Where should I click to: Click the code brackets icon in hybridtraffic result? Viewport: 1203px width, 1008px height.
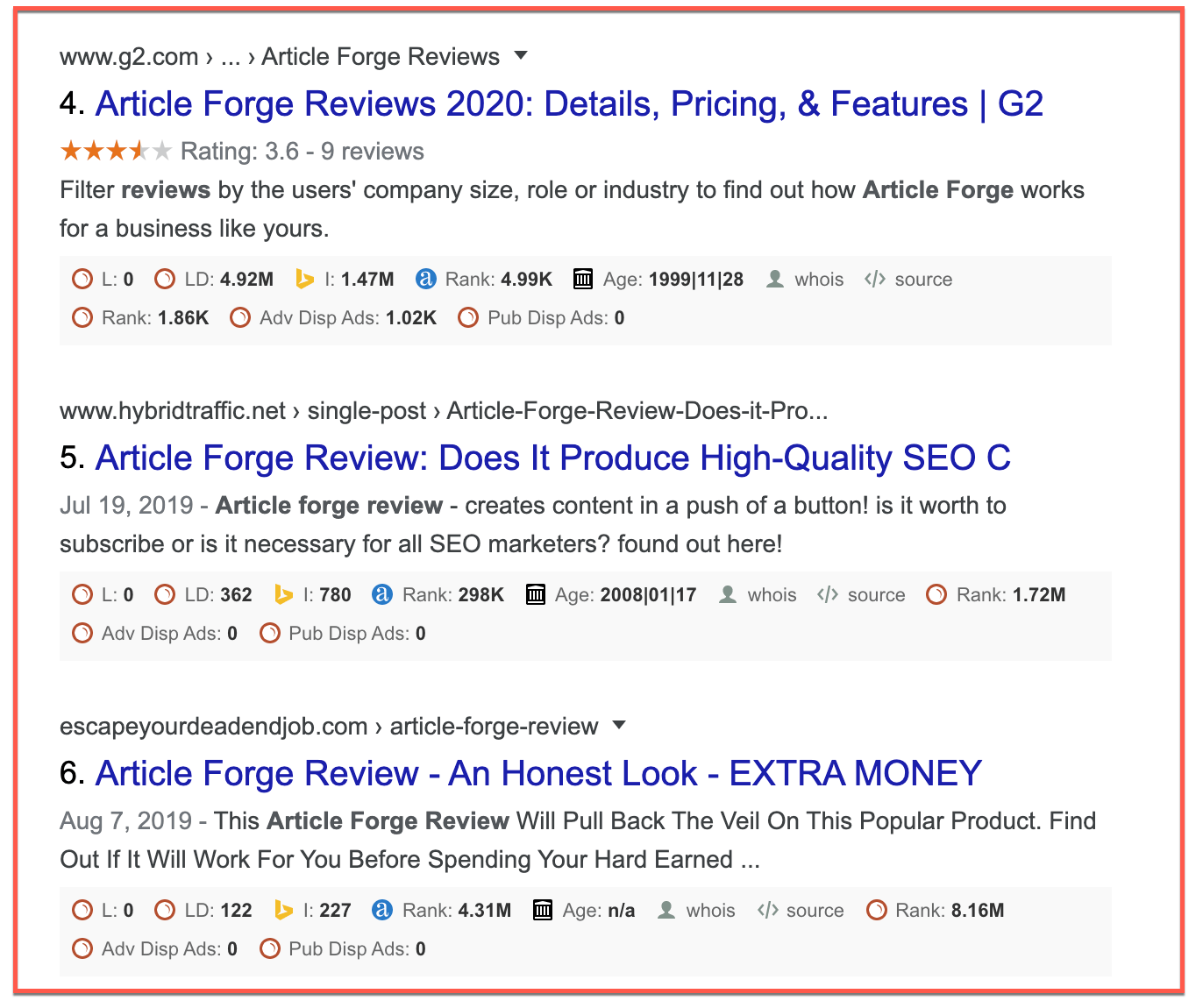828,595
